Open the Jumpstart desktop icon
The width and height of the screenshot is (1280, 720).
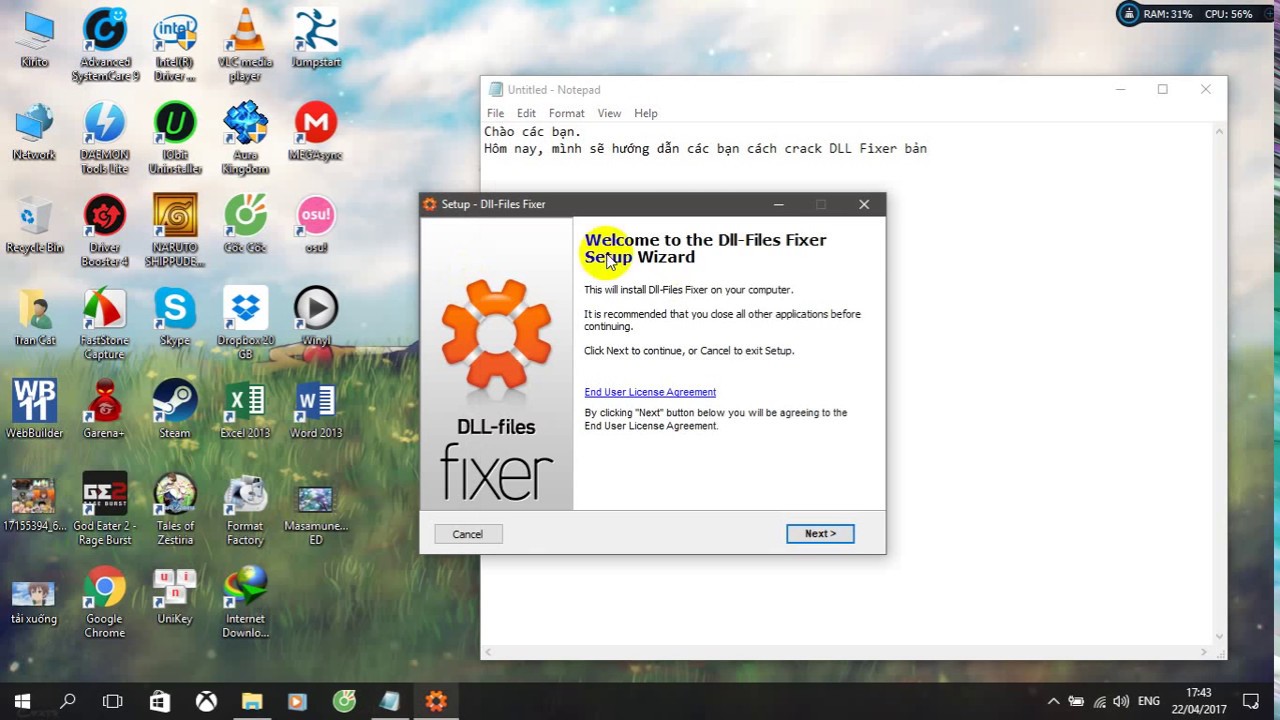click(x=316, y=38)
